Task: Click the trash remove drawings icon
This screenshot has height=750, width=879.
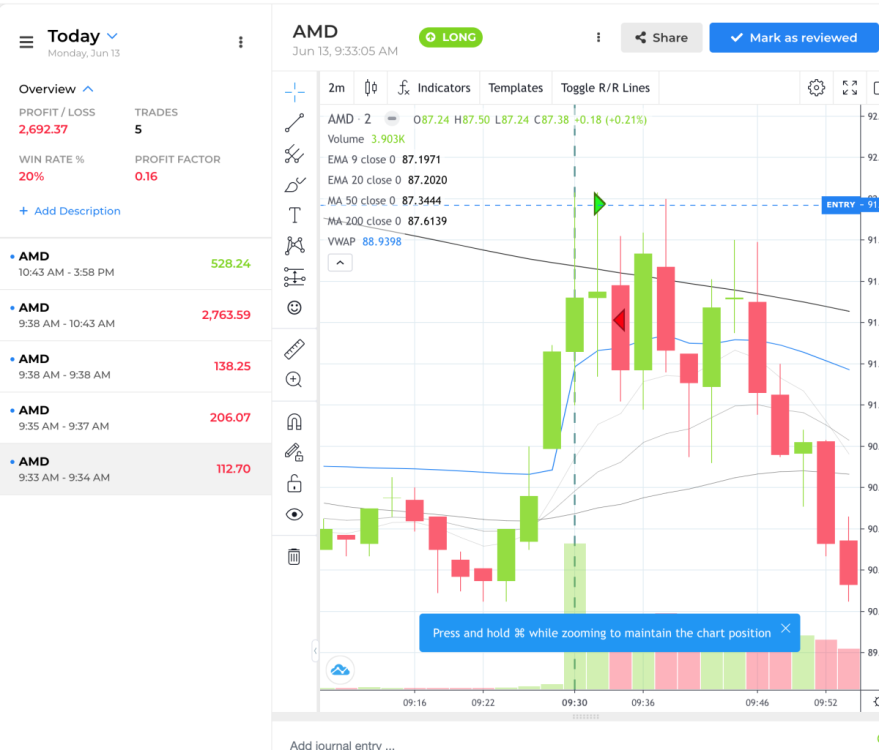Action: [x=294, y=557]
